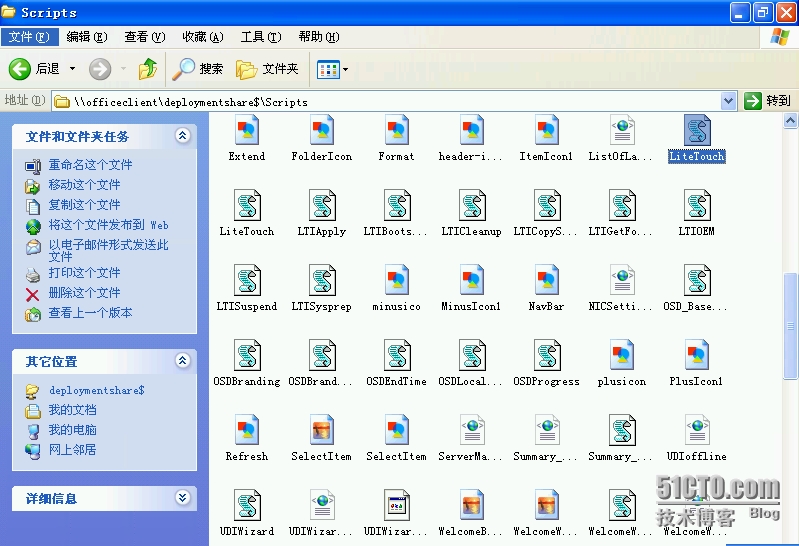Select the NavBar image file
The height and width of the screenshot is (546, 799).
546,288
